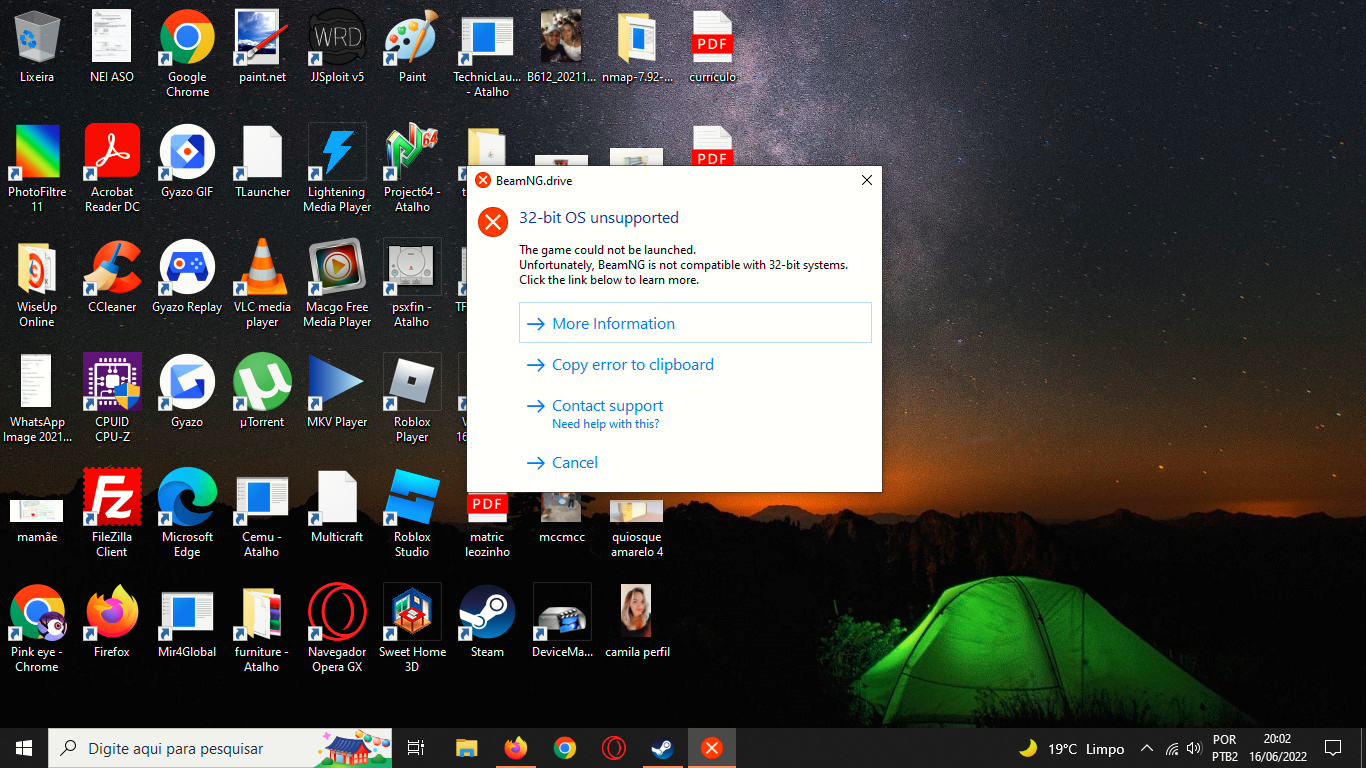This screenshot has height=768, width=1366.
Task: Open the Roblox Studio shortcut
Action: click(x=412, y=497)
